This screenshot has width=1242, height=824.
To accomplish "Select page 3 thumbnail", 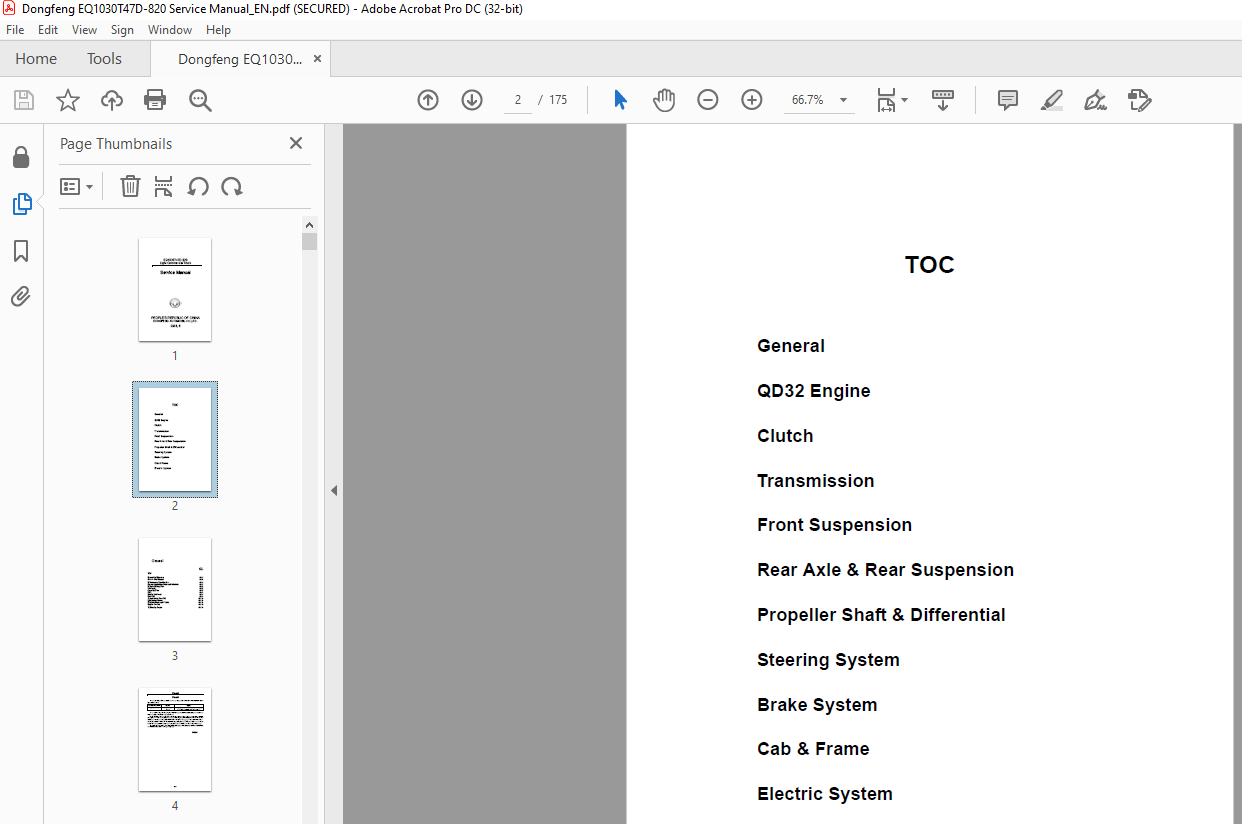I will [x=175, y=589].
